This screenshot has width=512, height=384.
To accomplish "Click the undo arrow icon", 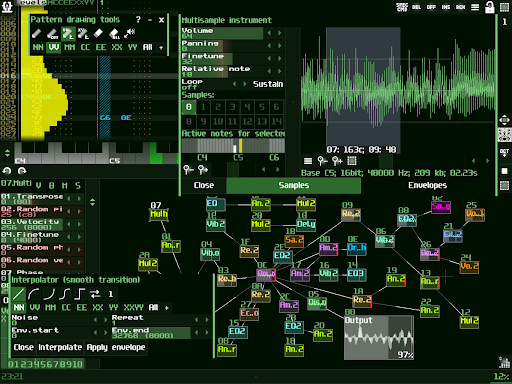I will tap(7, 171).
